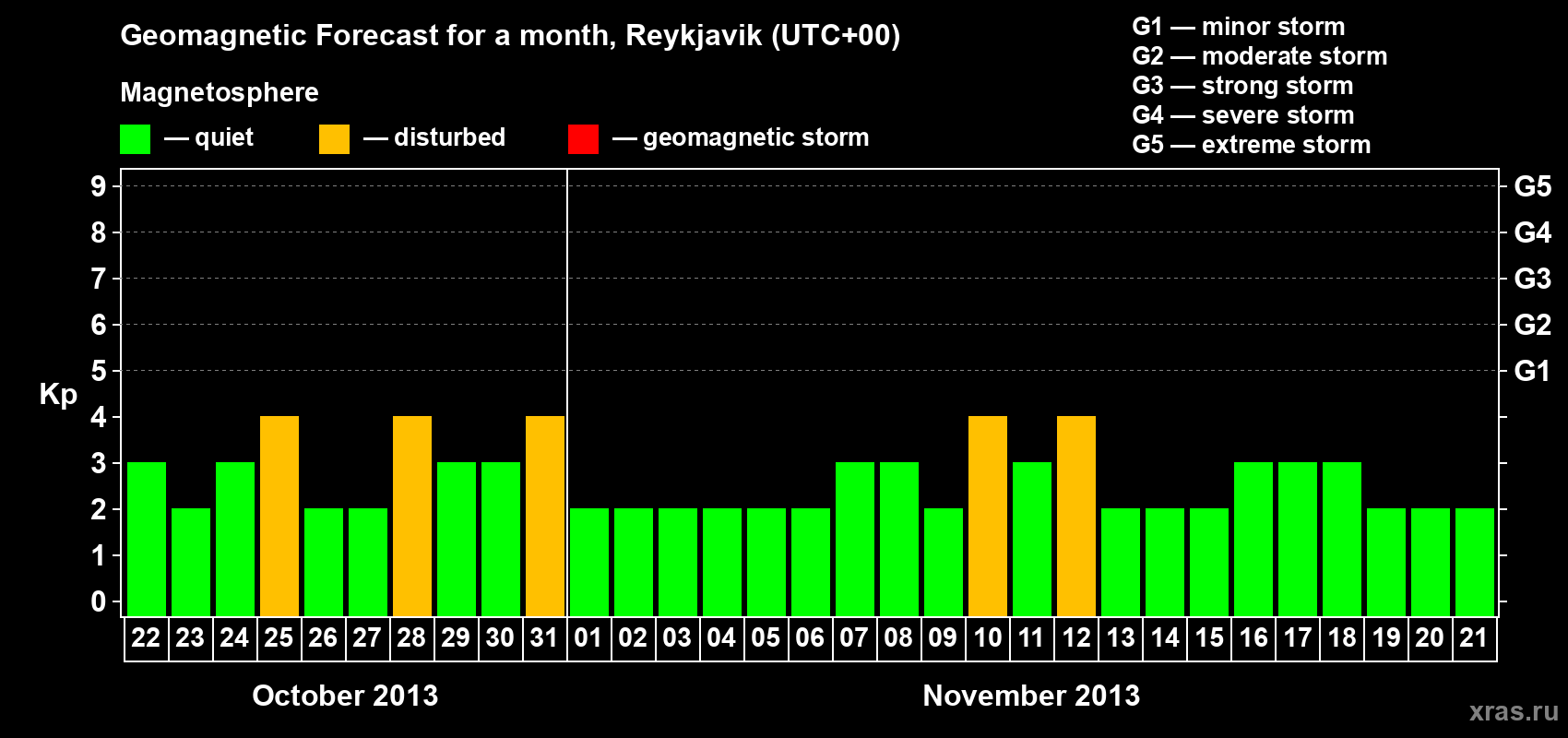This screenshot has height=738, width=1568.
Task: Click the red geomagnetic storm legend swatch
Action: (583, 139)
